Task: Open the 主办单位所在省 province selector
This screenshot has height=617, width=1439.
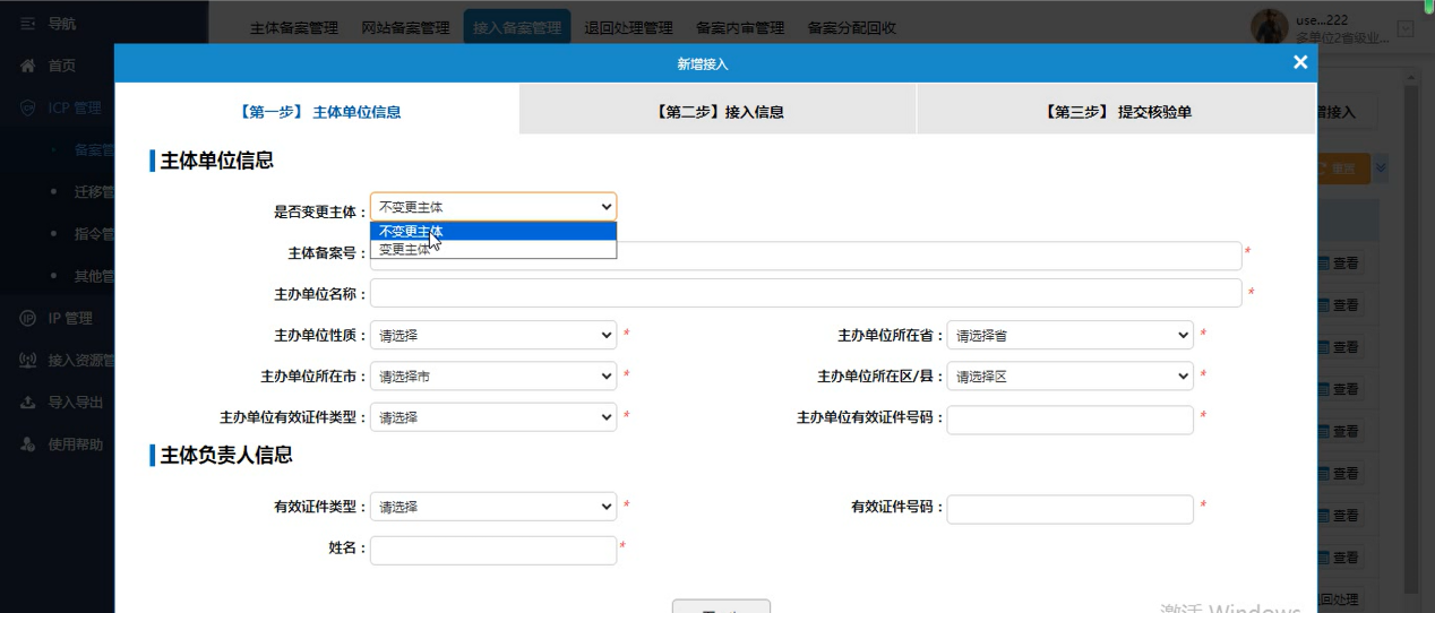Action: point(1070,334)
